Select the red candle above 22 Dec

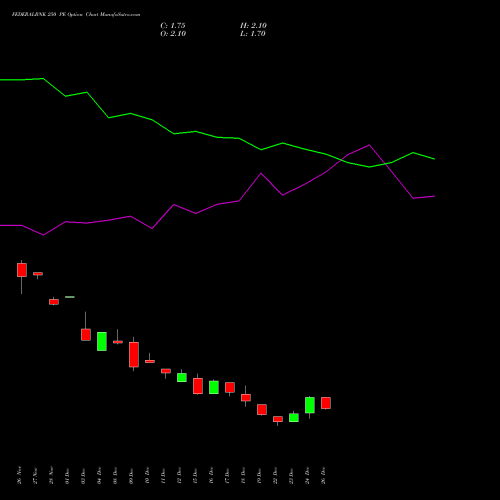[x=278, y=419]
